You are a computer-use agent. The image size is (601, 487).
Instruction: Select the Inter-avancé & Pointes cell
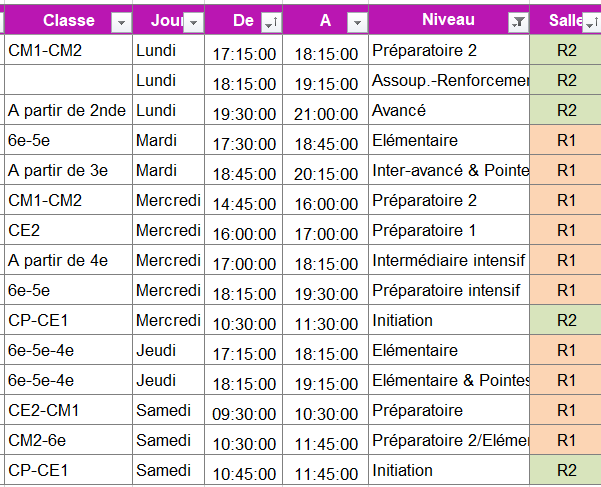tap(449, 170)
